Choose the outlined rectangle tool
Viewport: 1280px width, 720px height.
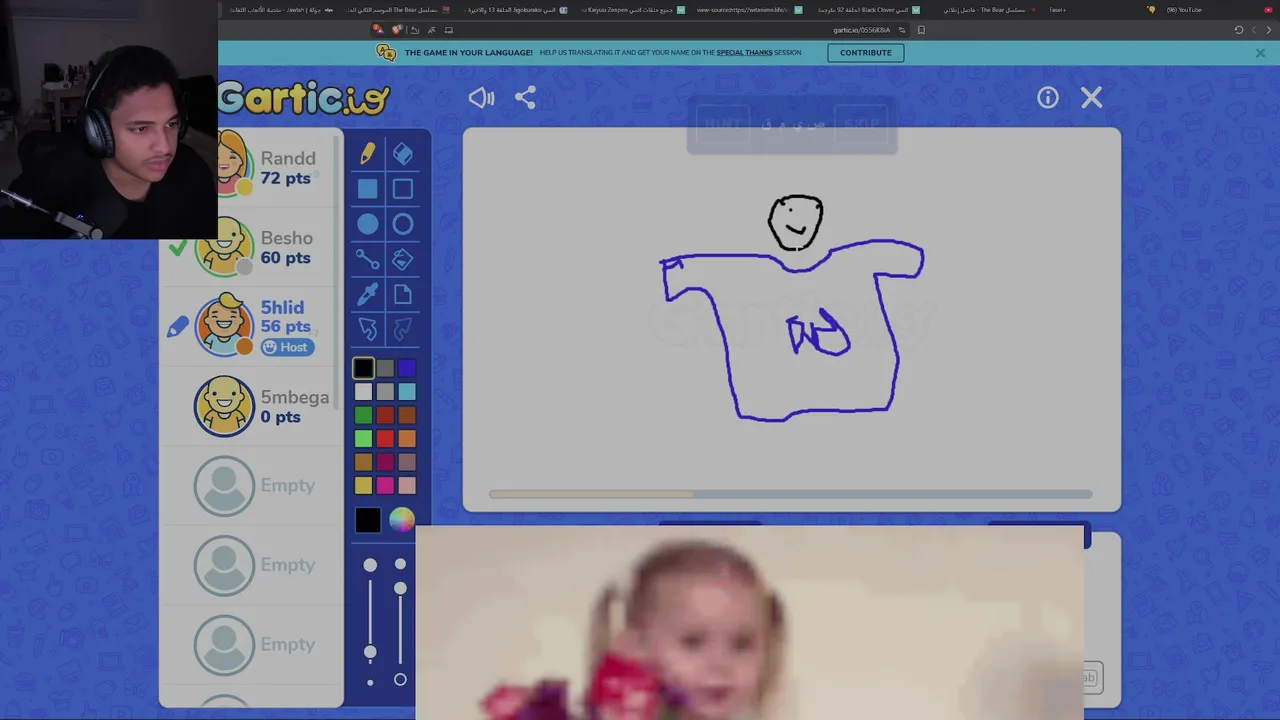tap(402, 189)
